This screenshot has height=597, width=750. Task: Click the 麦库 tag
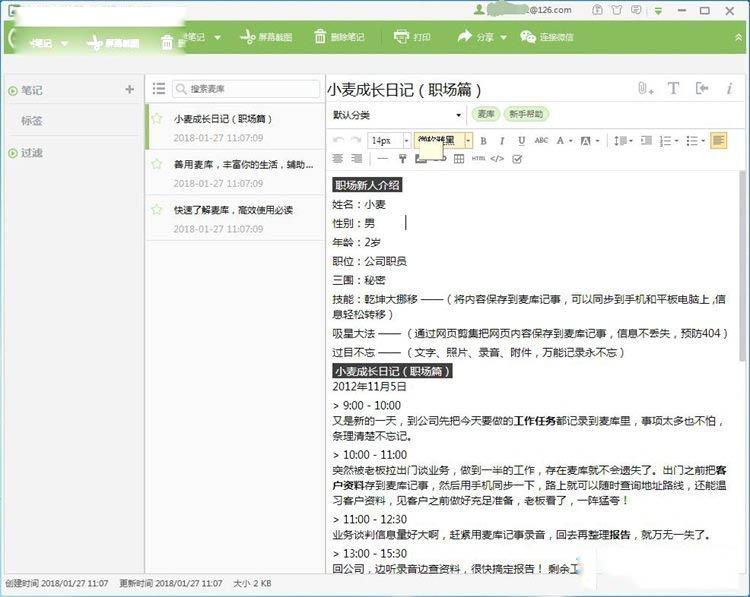point(485,114)
